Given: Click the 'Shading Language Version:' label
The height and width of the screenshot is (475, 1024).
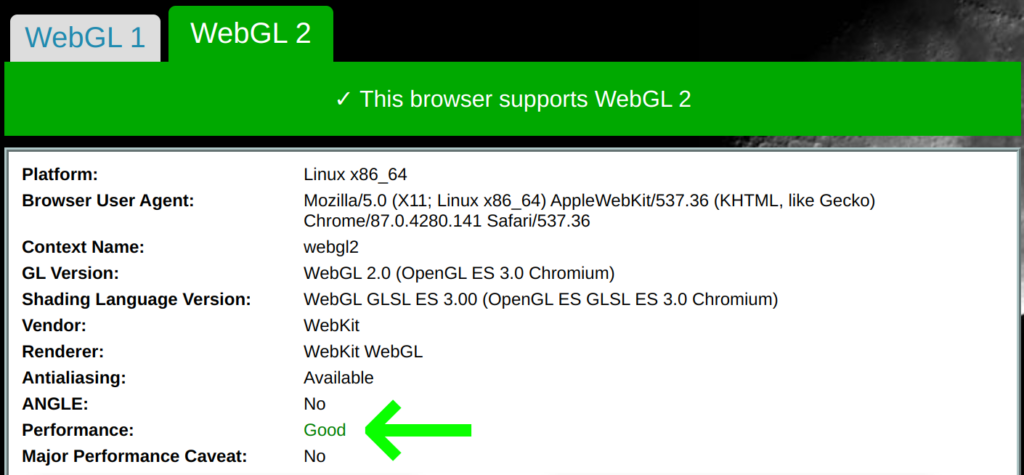Looking at the screenshot, I should [x=136, y=299].
